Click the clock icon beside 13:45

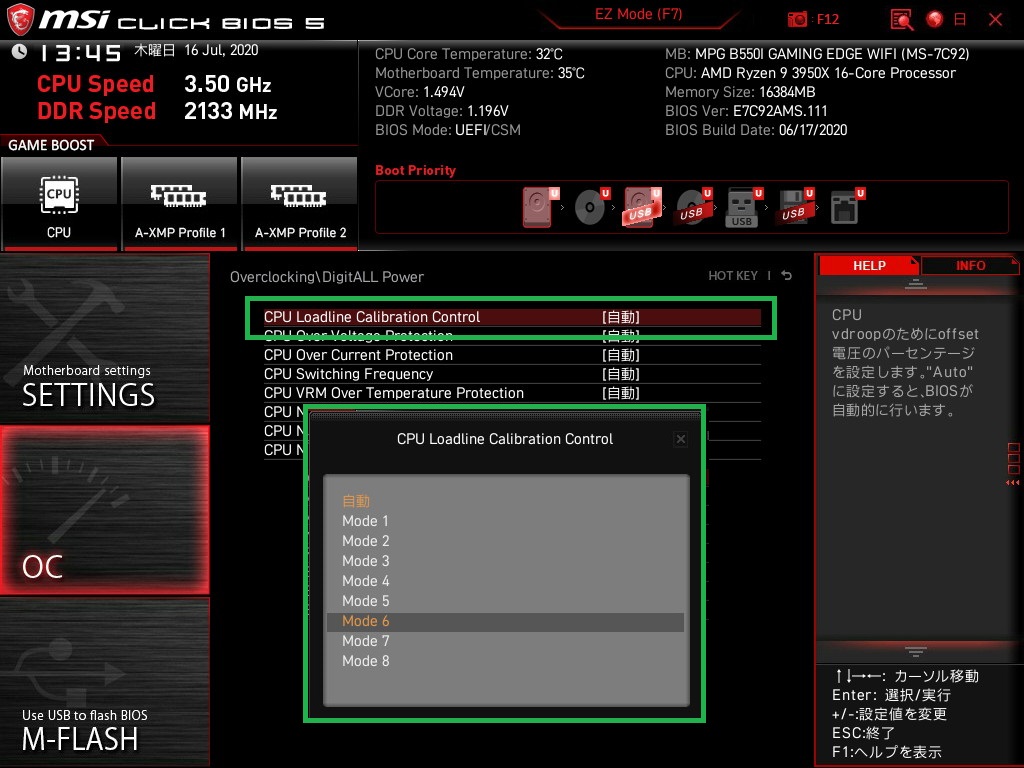19,52
